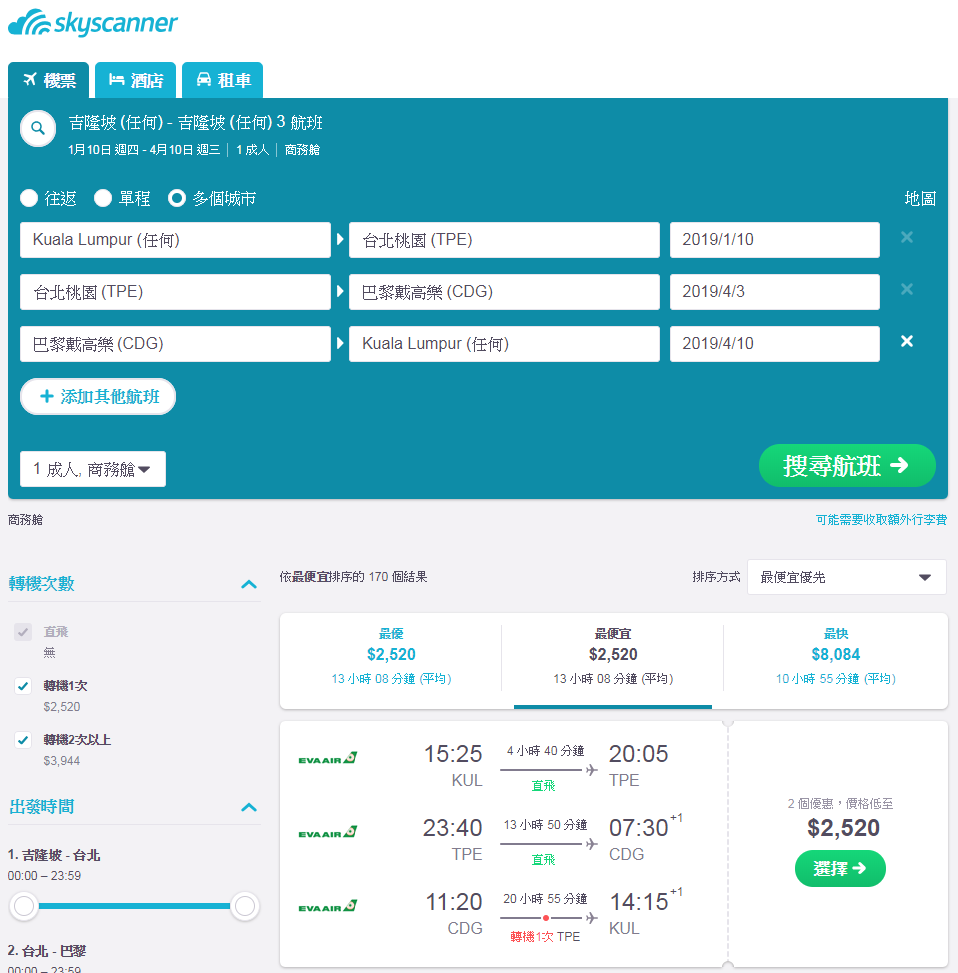958x973 pixels.
Task: Click the 07:30 CDG arrival time
Action: click(638, 828)
